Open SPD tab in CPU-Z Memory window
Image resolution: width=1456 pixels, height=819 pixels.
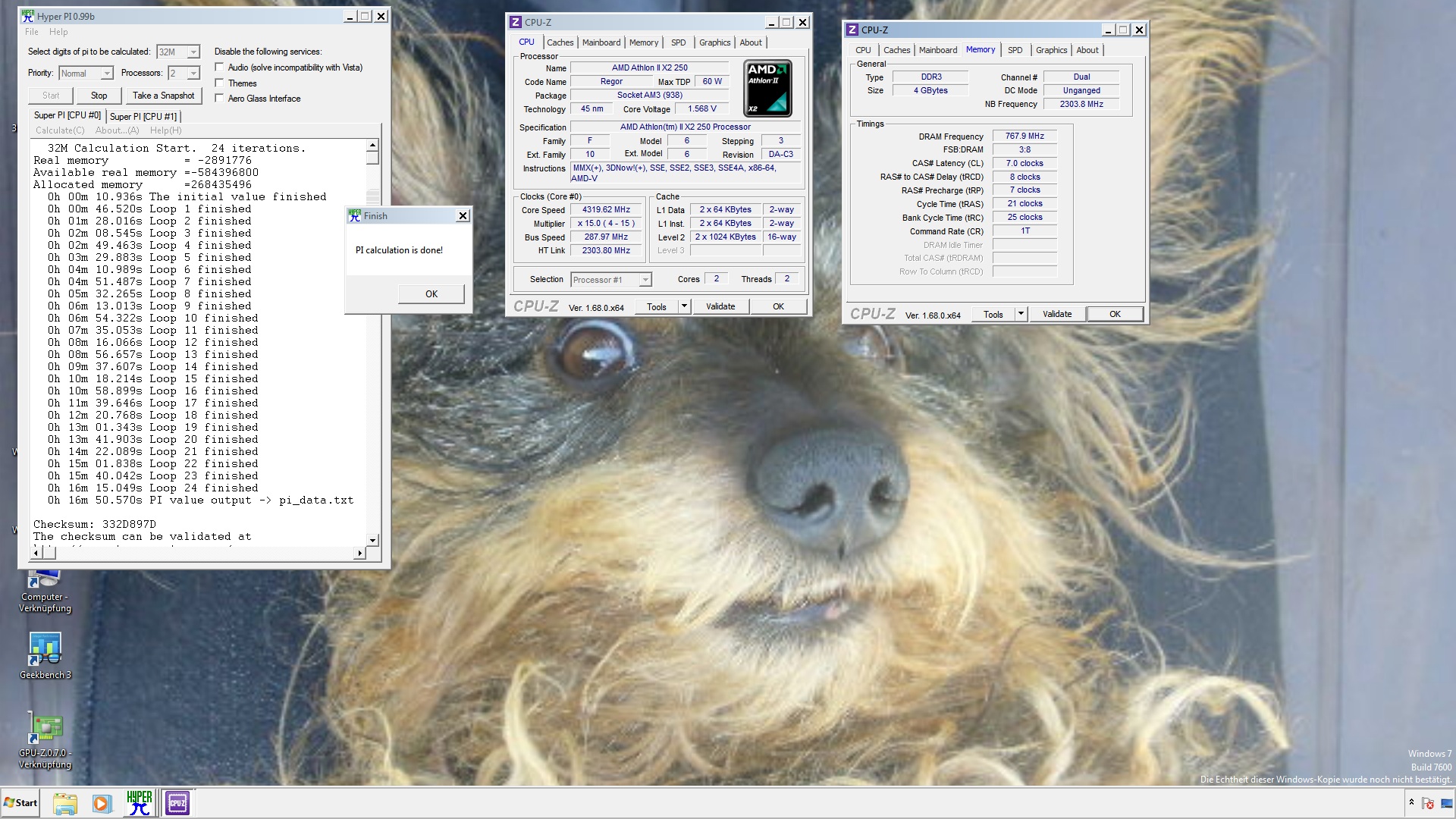pos(1015,50)
